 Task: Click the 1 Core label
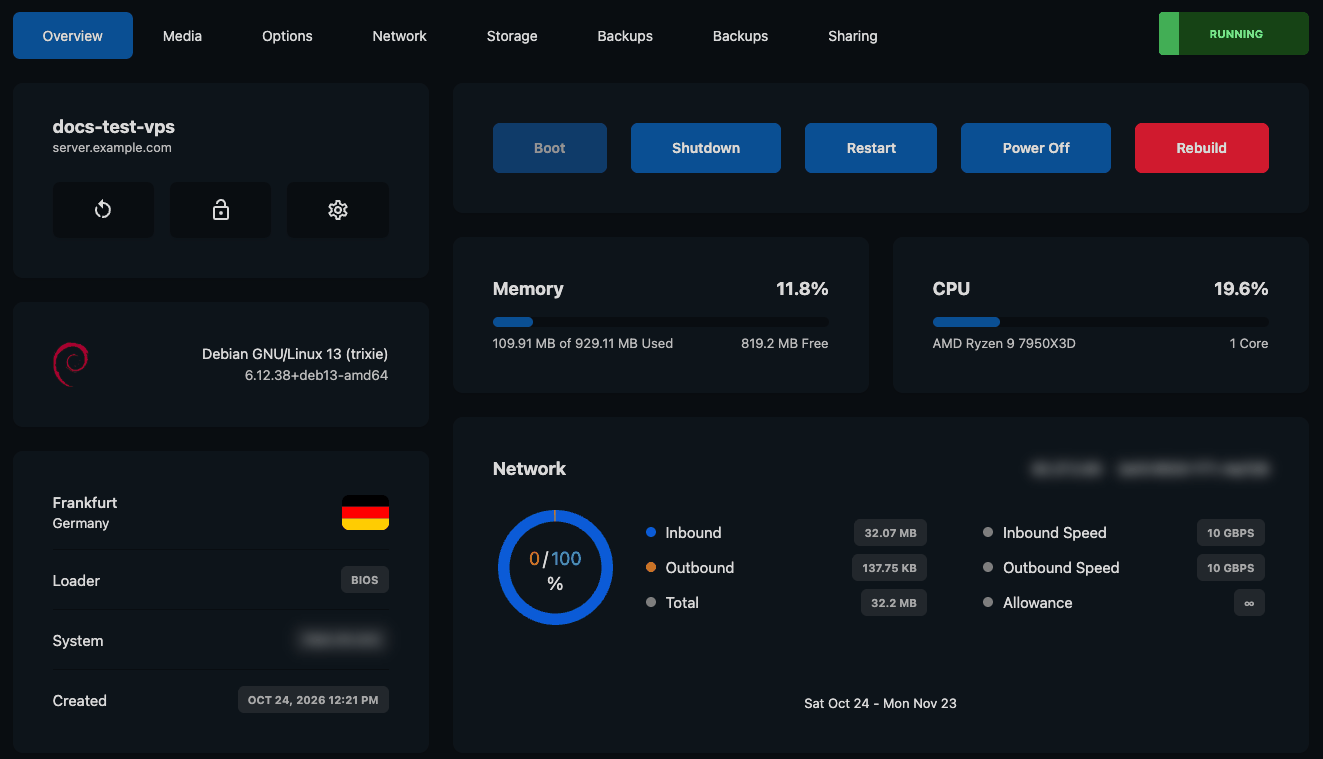(x=1249, y=344)
